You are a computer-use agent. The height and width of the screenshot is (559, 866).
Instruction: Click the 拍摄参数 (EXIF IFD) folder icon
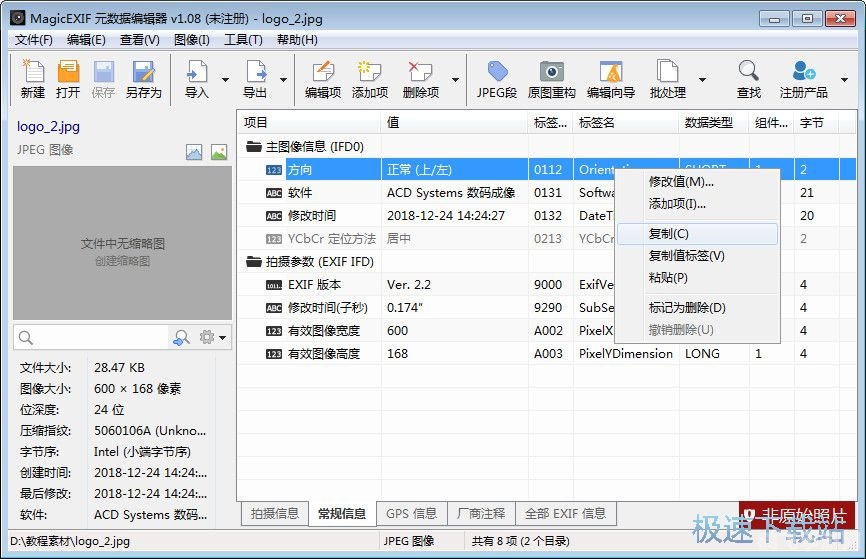pos(254,261)
